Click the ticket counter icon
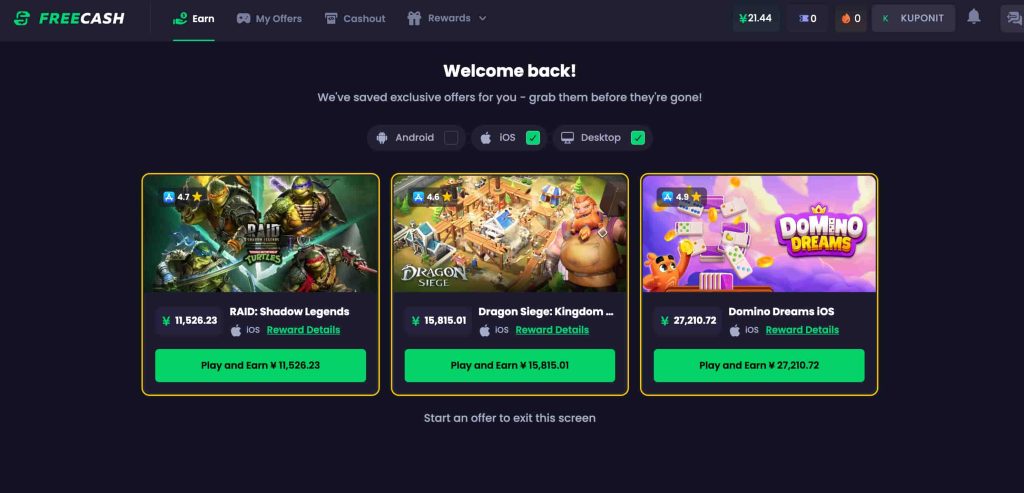 (x=803, y=18)
